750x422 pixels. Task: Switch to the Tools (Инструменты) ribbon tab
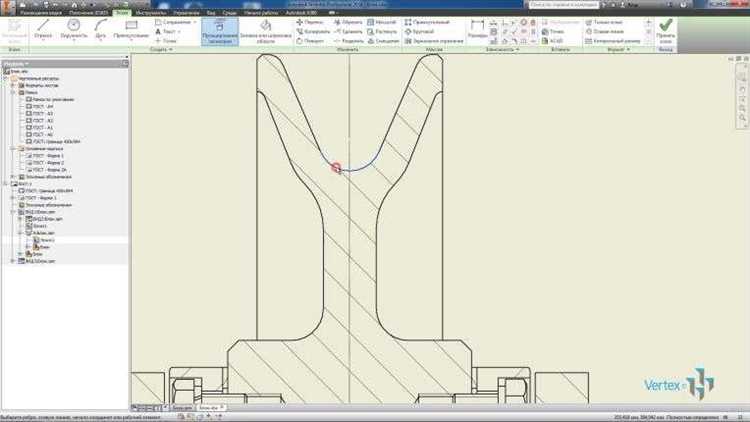click(151, 11)
